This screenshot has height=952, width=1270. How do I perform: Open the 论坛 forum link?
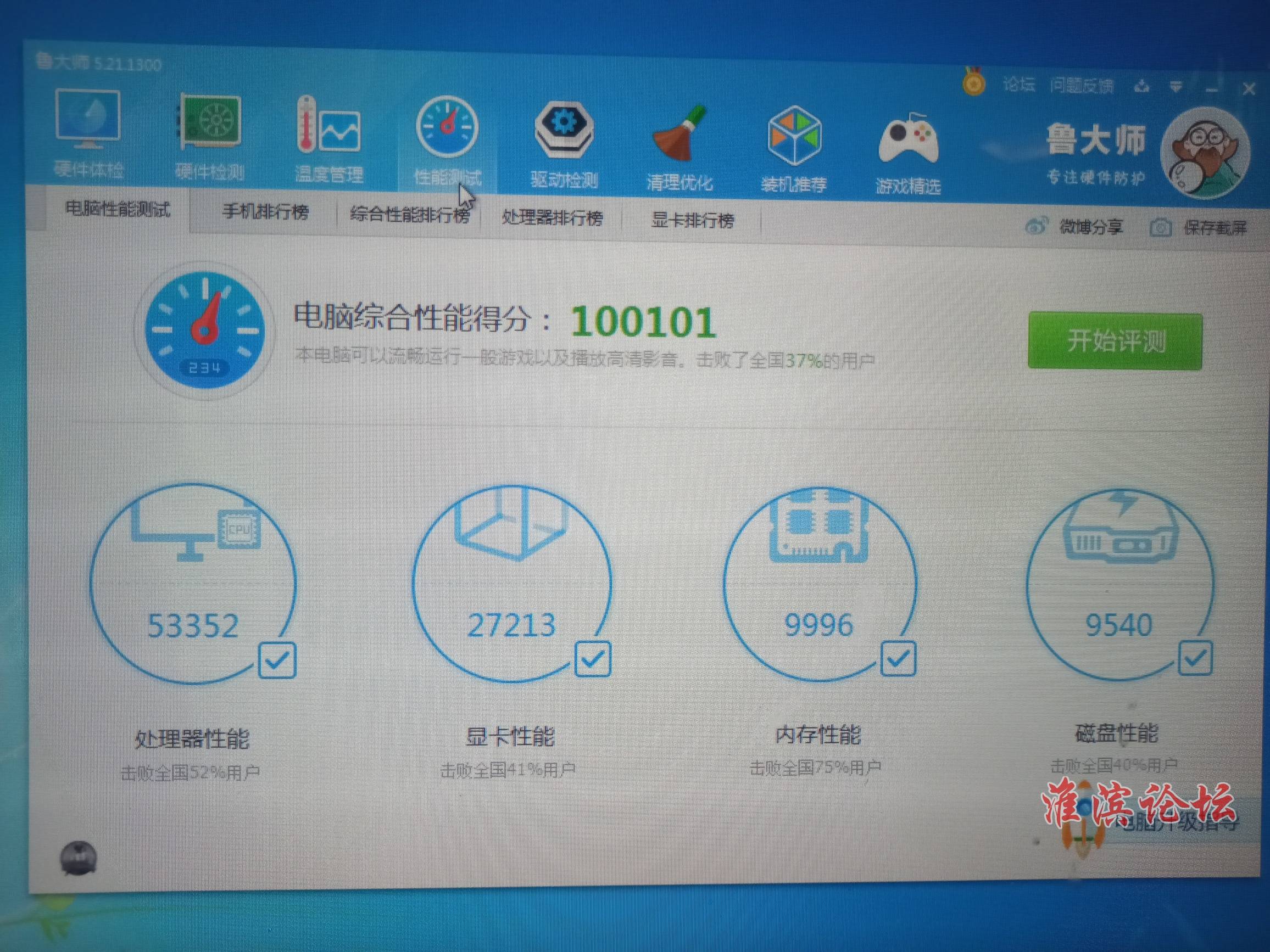pyautogui.click(x=1018, y=85)
